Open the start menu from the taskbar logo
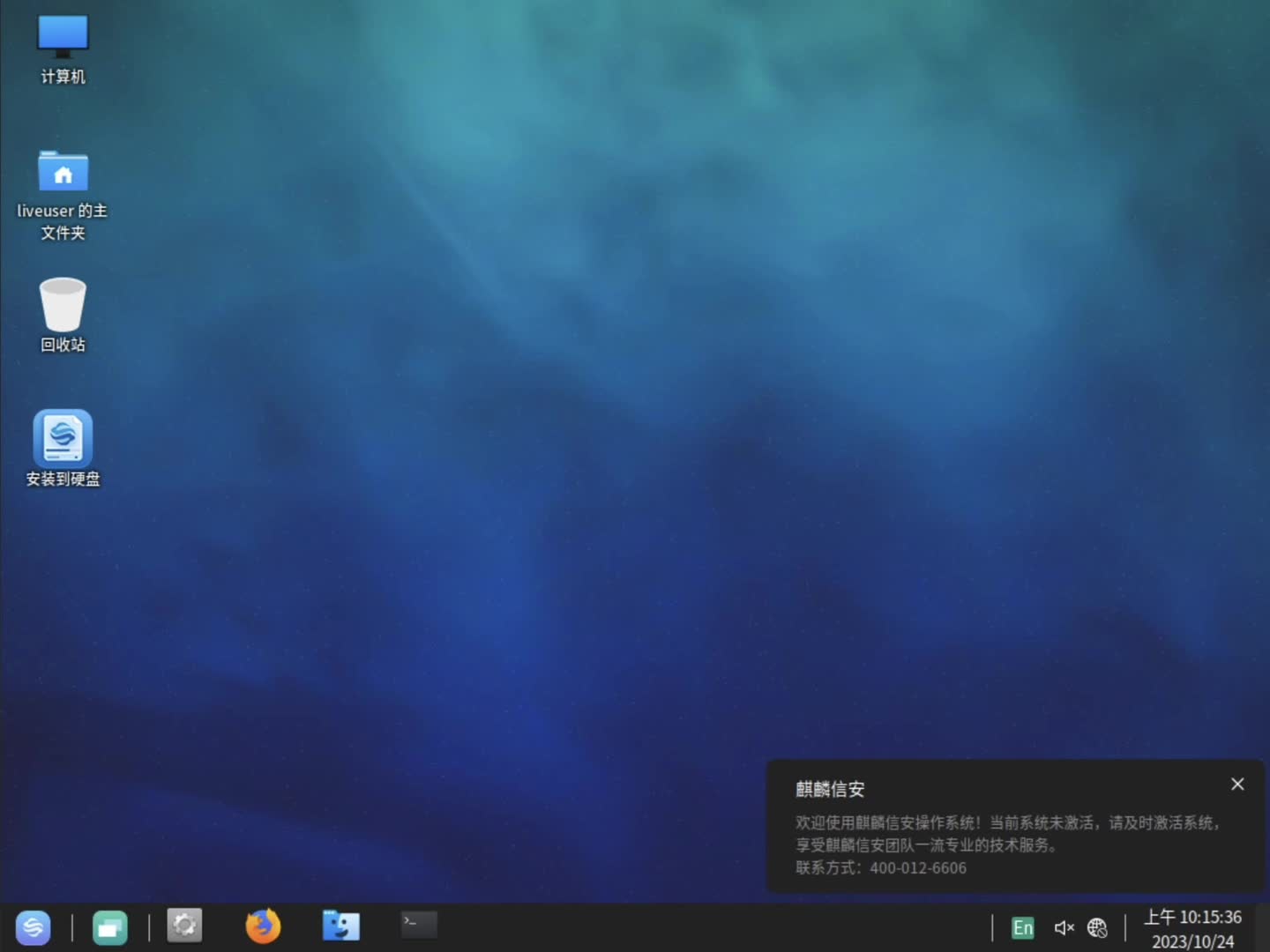 [x=33, y=926]
